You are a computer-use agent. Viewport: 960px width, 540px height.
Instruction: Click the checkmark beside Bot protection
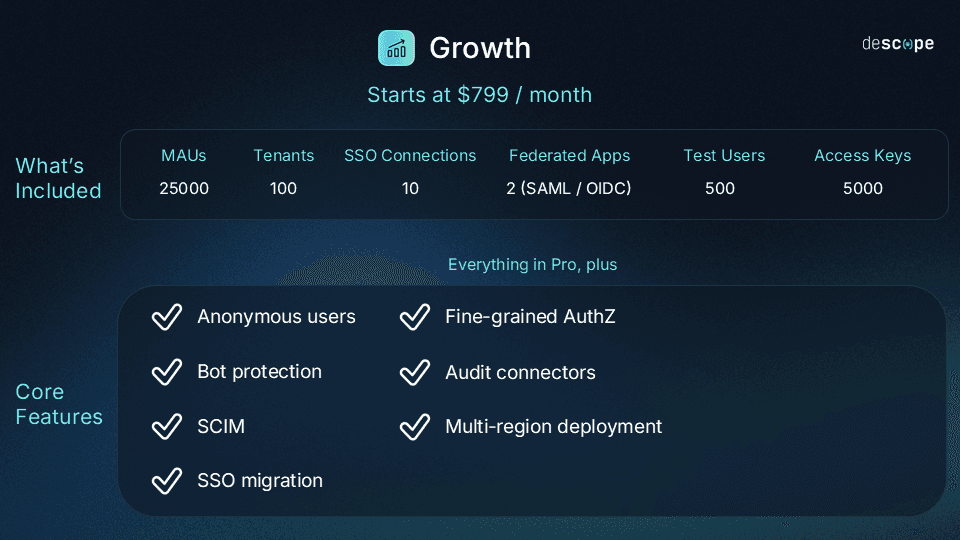click(x=167, y=372)
